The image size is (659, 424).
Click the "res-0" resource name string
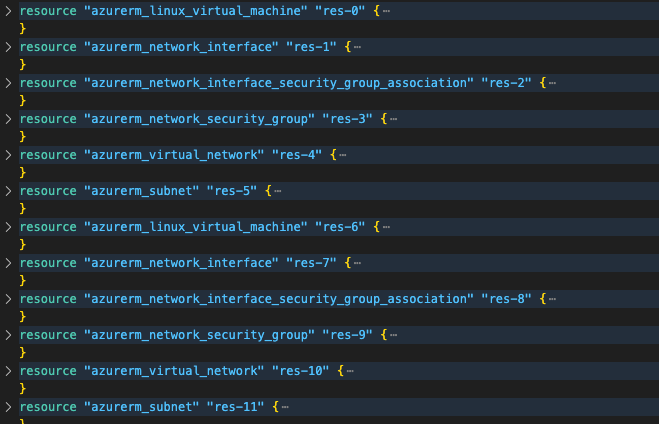(340, 11)
